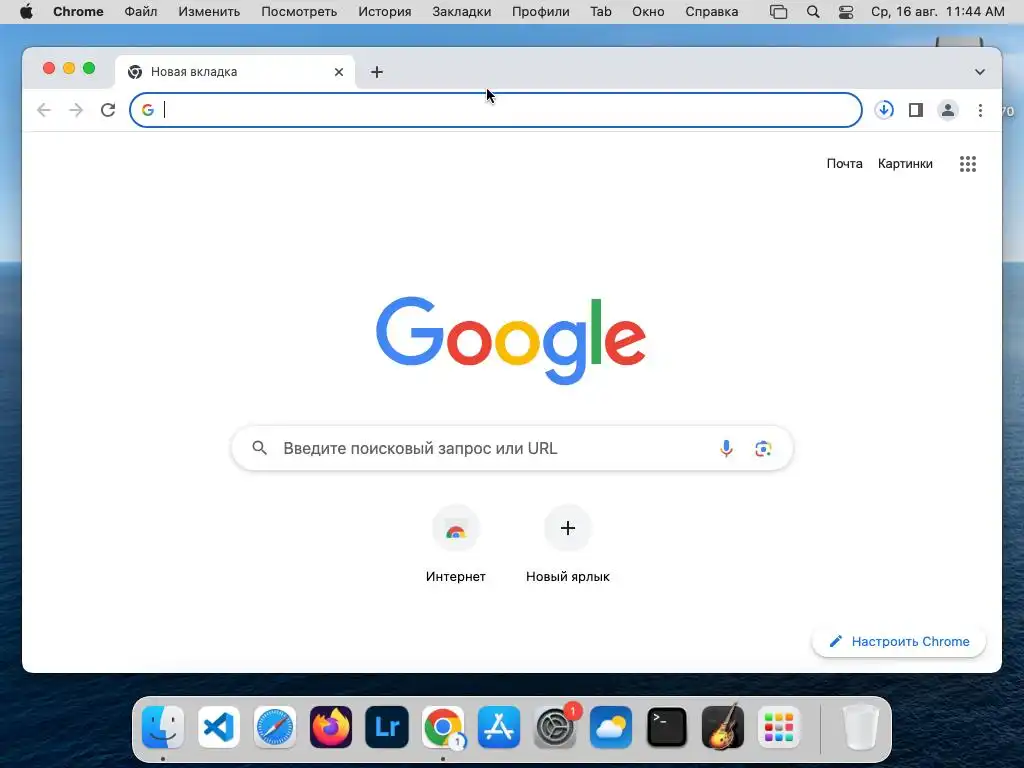Open Chrome three-dot menu
The image size is (1024, 768).
(980, 110)
